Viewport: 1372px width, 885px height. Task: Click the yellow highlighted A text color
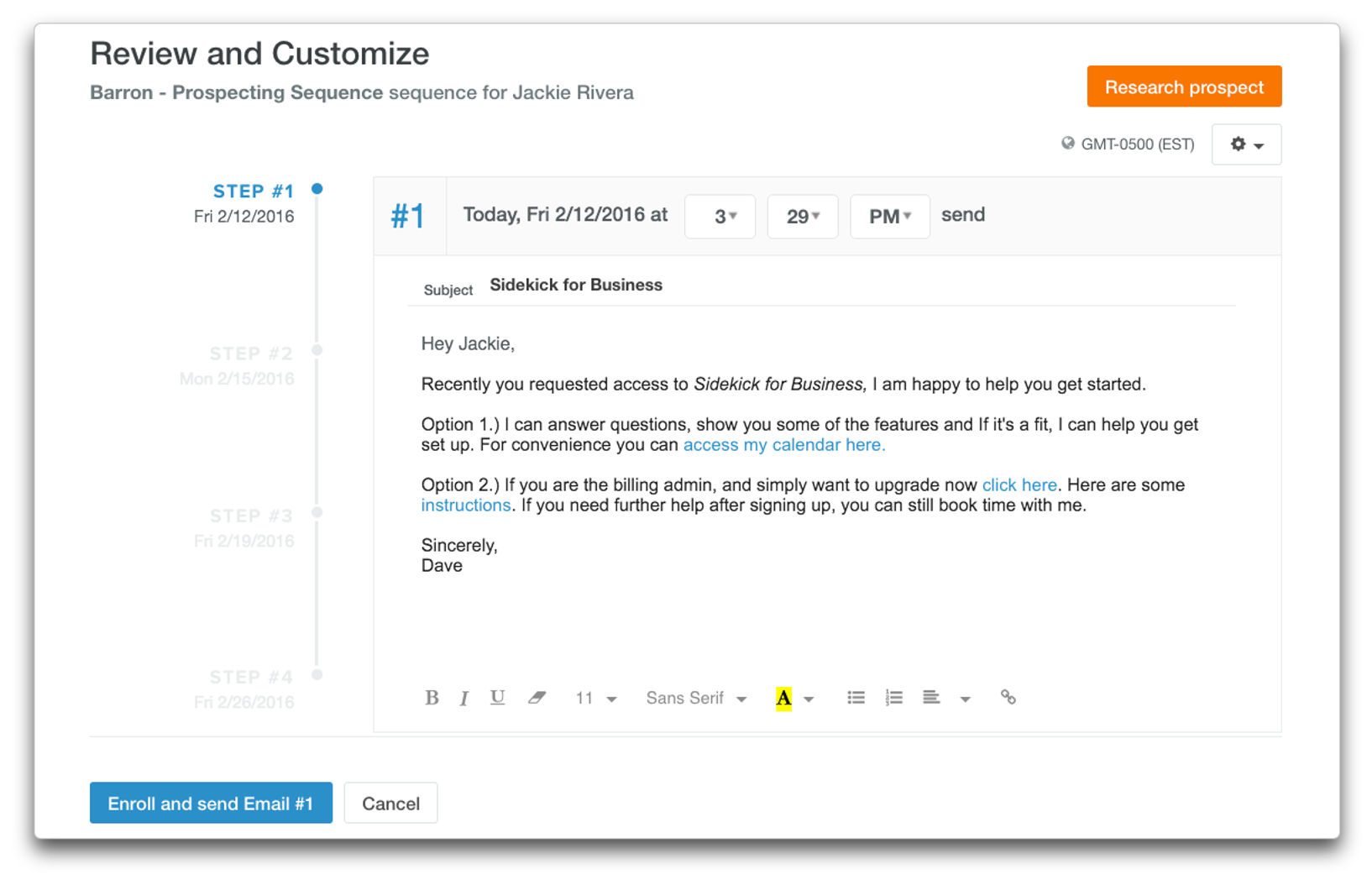coord(783,699)
